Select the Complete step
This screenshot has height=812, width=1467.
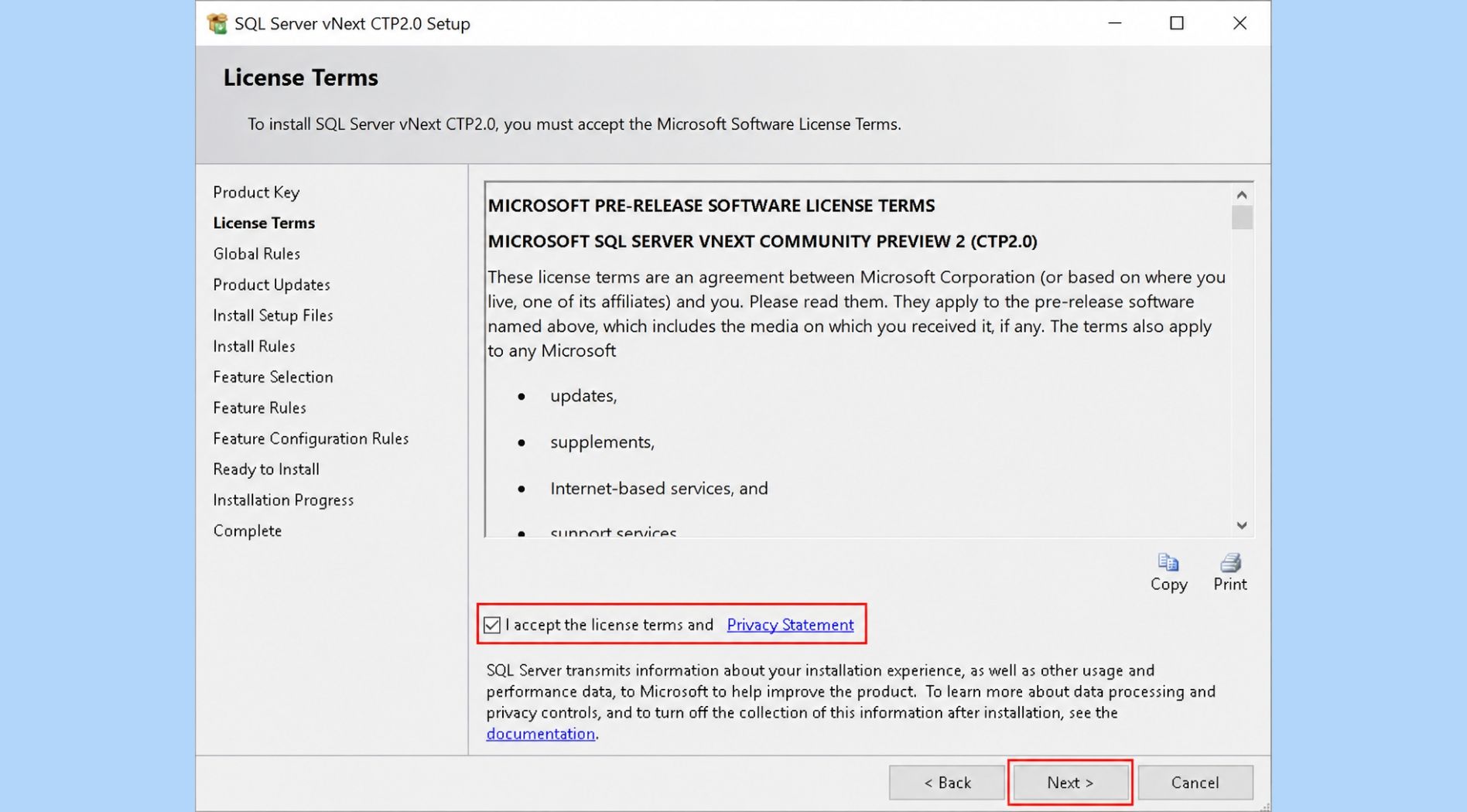point(248,531)
